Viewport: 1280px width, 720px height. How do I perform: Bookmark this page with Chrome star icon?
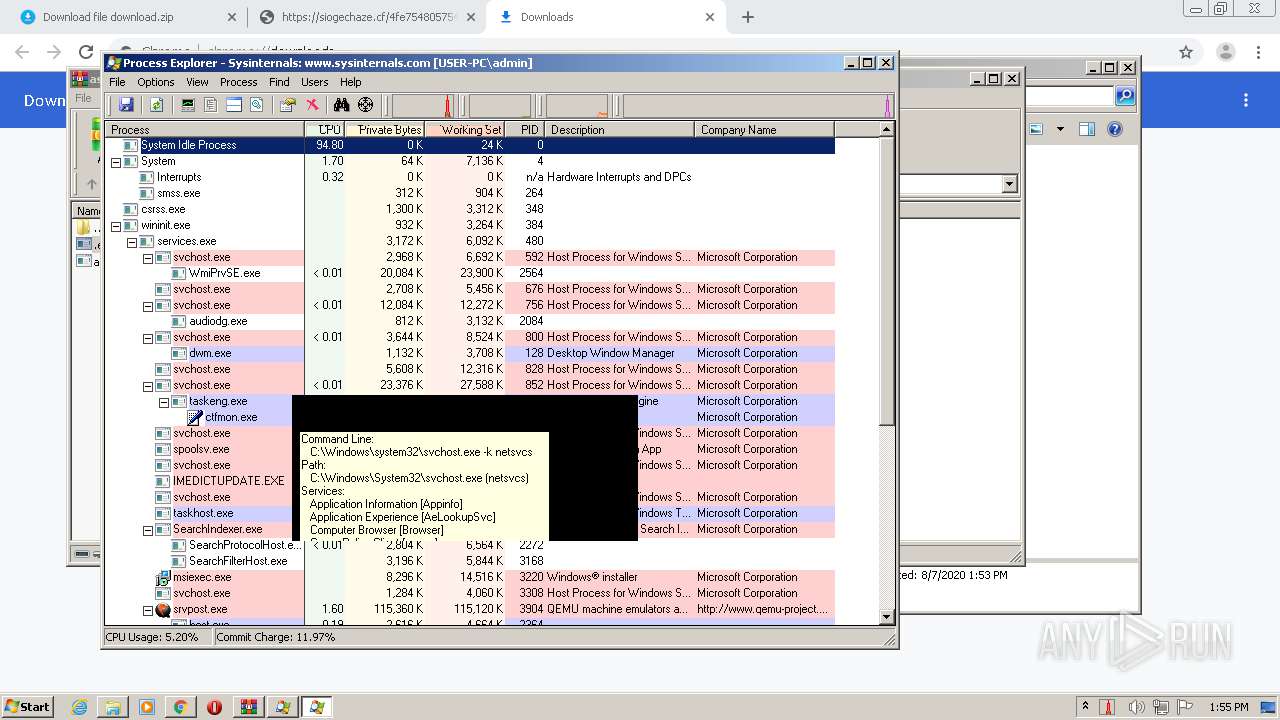coord(1186,52)
